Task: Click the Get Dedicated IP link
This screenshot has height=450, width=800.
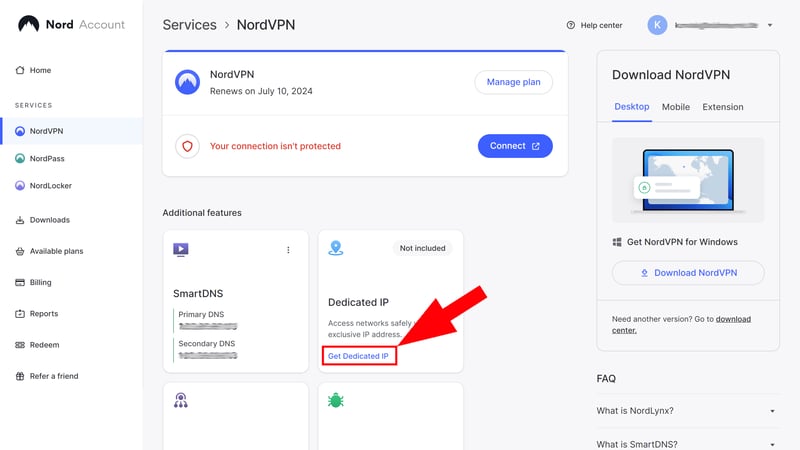Action: click(358, 356)
